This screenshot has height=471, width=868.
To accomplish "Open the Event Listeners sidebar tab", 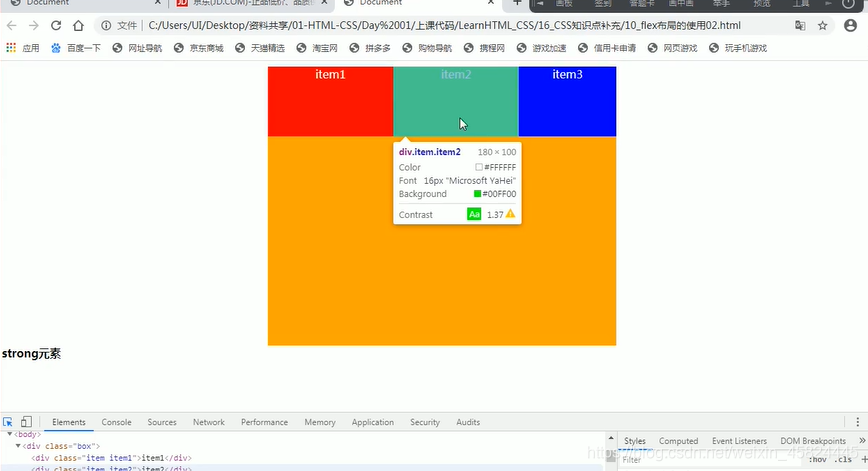I will pos(739,441).
